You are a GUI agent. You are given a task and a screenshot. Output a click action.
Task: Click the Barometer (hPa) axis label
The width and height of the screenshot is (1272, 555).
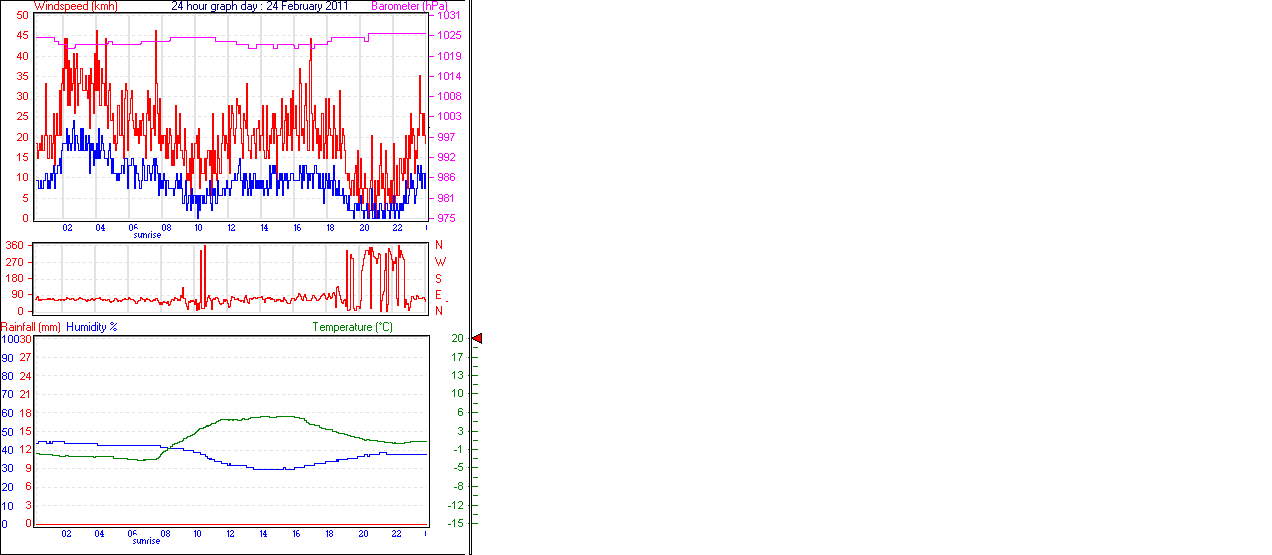pyautogui.click(x=409, y=6)
